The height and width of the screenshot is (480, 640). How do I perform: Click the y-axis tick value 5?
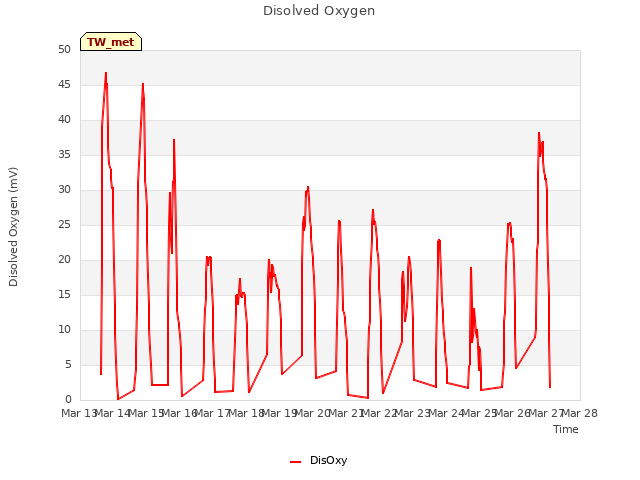coord(68,364)
